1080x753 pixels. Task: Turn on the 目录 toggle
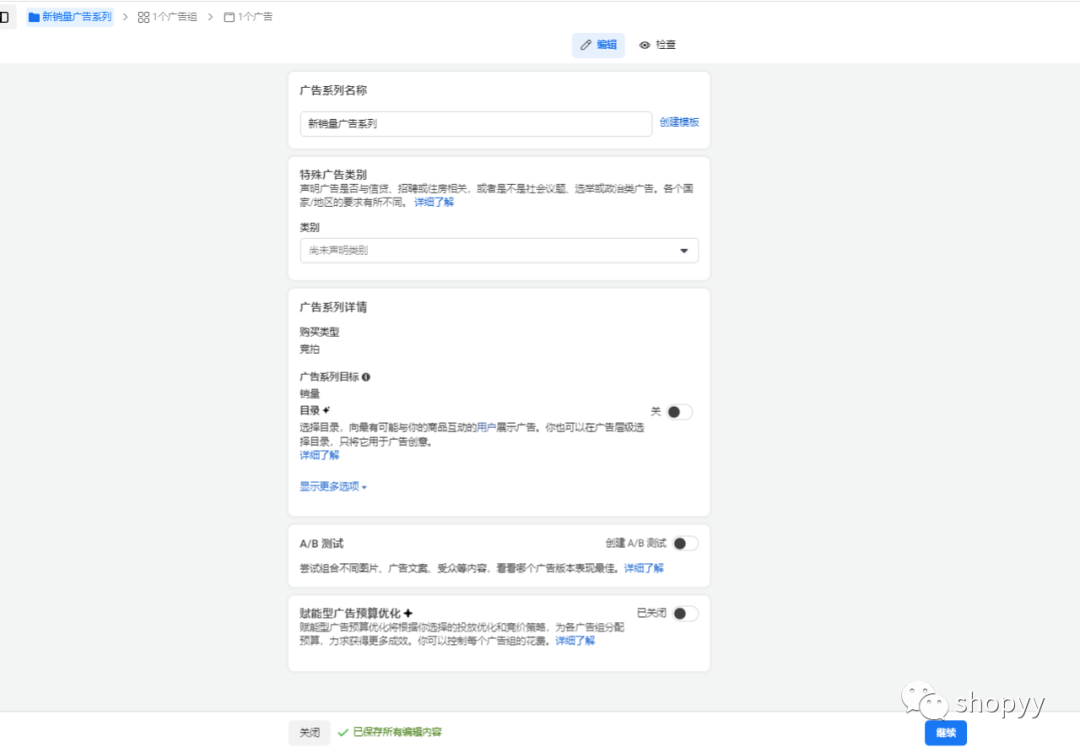[679, 412]
